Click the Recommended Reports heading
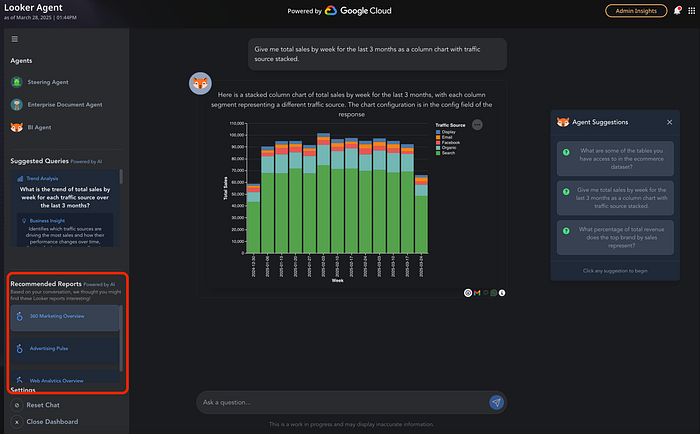 46,284
